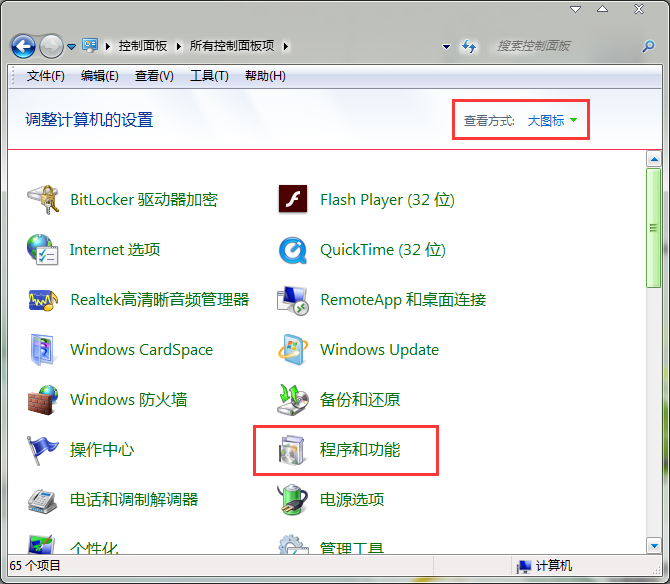Open 备份和还原 icon

pos(293,400)
